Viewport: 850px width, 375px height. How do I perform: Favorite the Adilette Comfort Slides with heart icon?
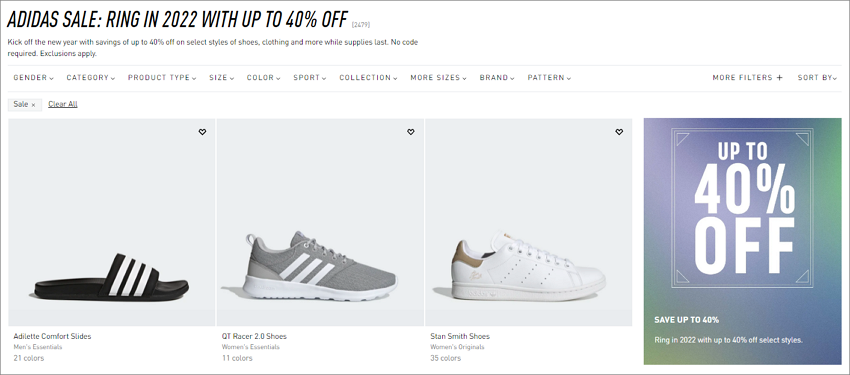tap(202, 132)
